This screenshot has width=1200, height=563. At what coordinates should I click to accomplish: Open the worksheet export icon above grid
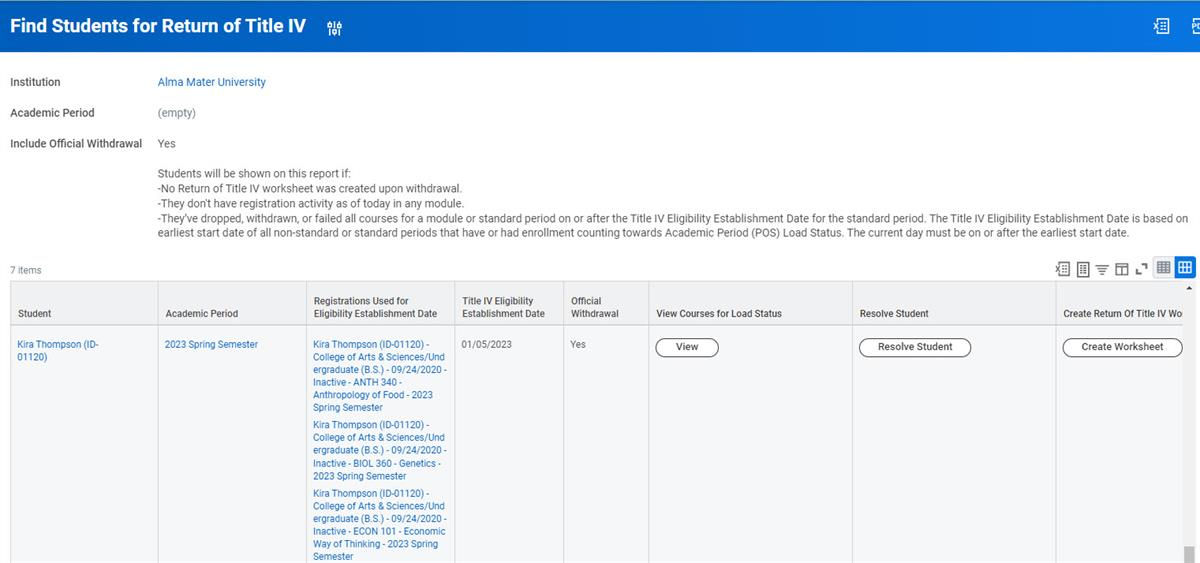pyautogui.click(x=1082, y=268)
